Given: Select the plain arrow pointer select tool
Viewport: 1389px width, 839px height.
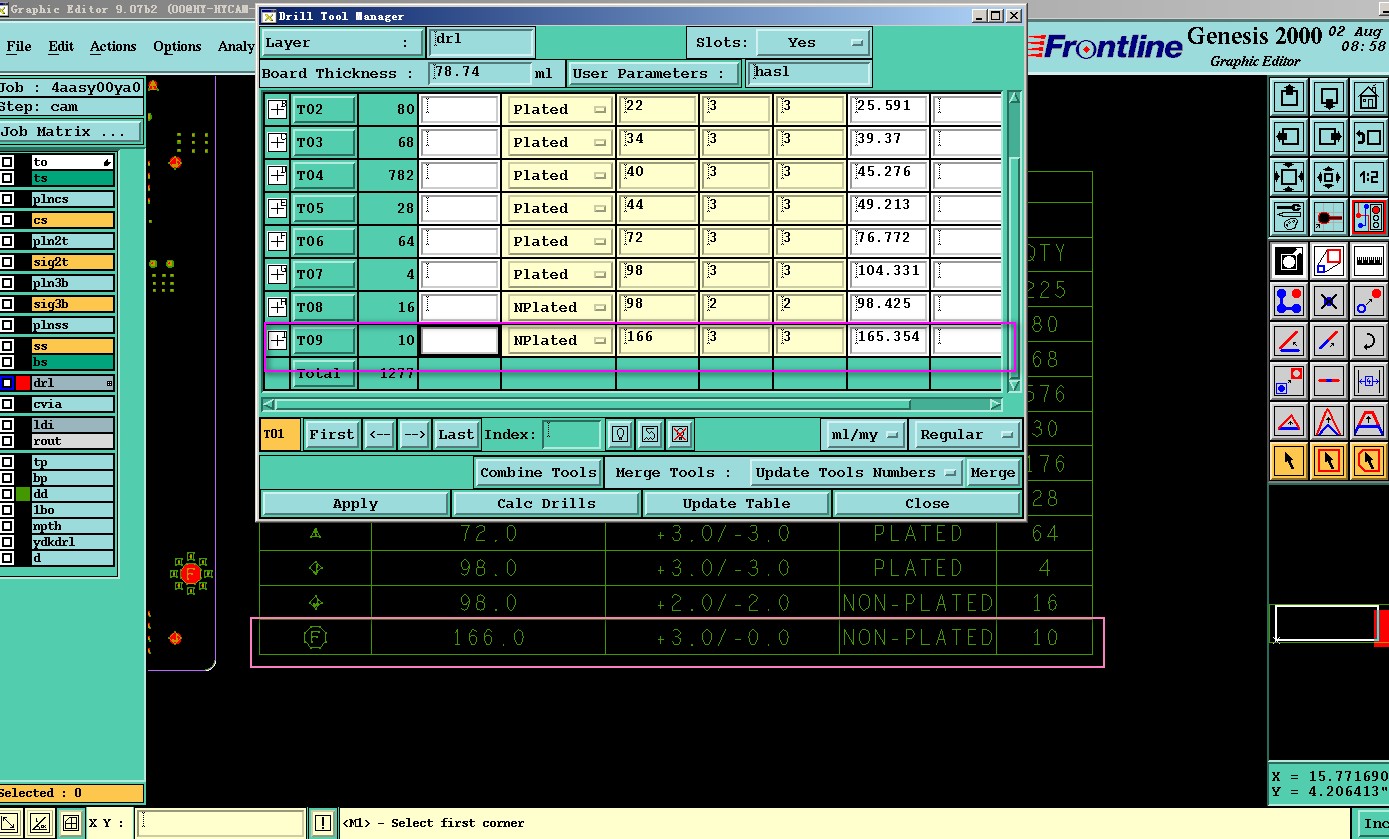Looking at the screenshot, I should click(1289, 460).
